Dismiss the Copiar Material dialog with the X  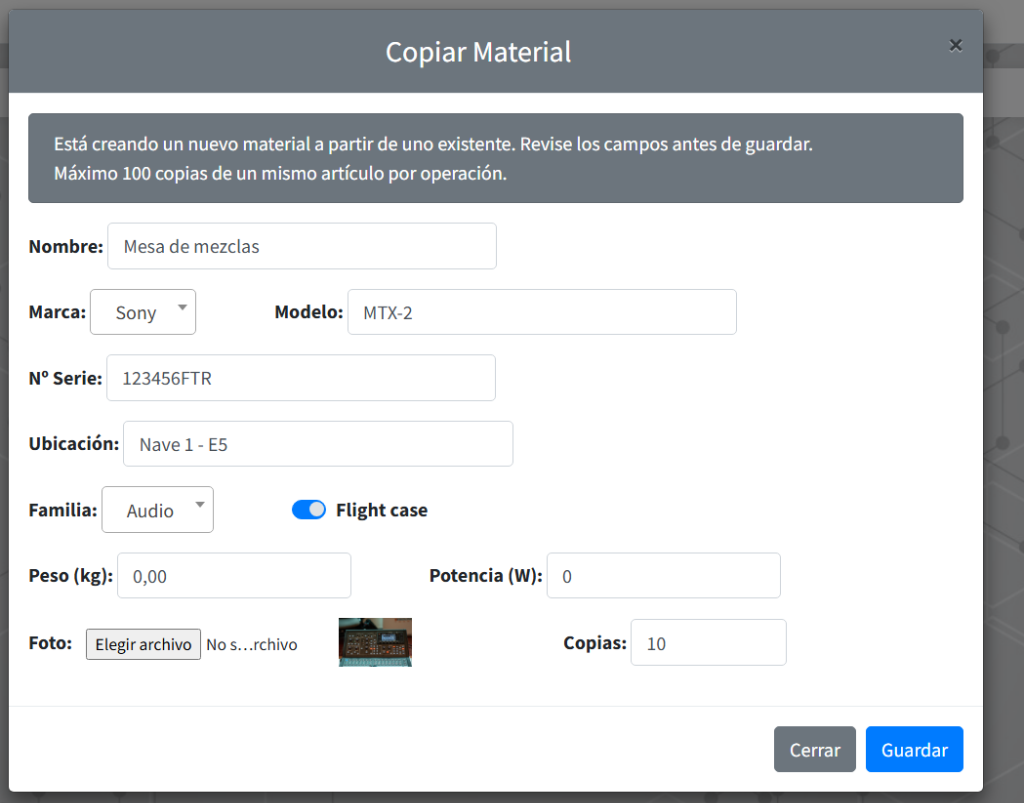coord(955,44)
